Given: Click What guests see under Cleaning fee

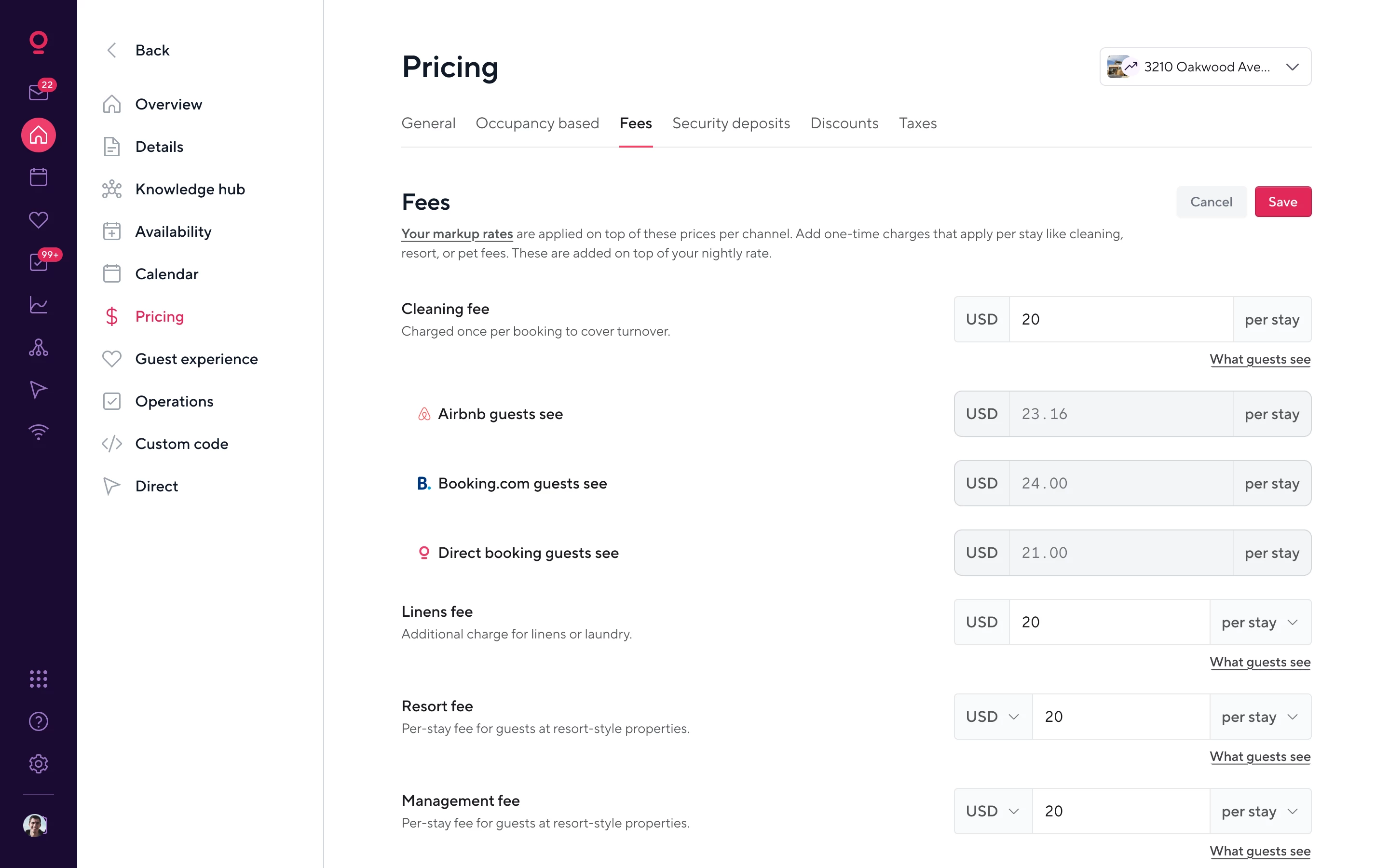Looking at the screenshot, I should tap(1259, 359).
